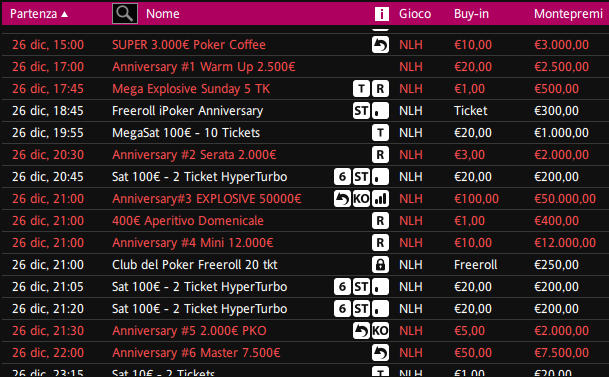
Task: Click padlock icon on Club del Poker Freeroll
Action: pos(380,265)
